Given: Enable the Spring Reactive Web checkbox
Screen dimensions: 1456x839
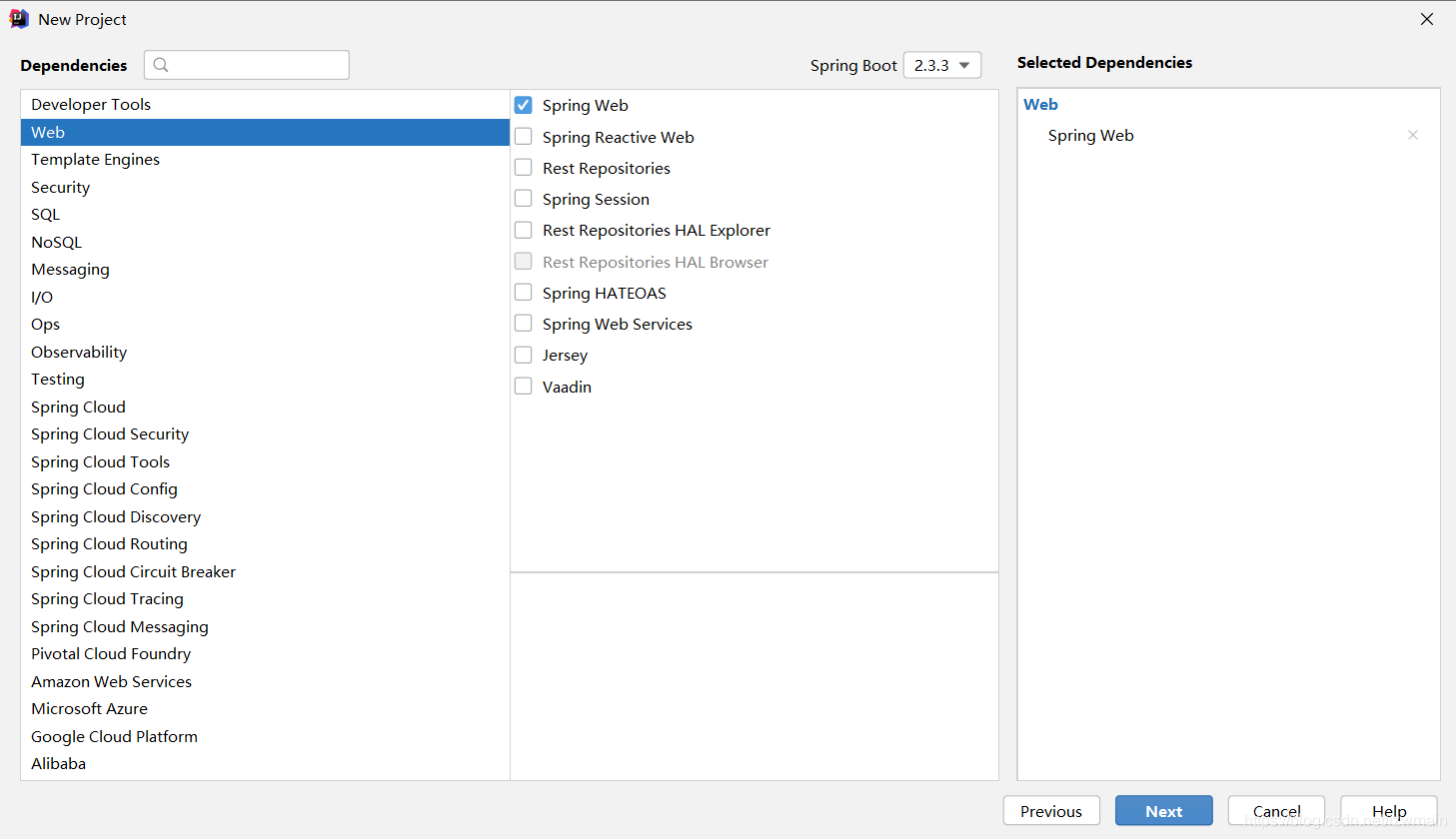Looking at the screenshot, I should [524, 137].
